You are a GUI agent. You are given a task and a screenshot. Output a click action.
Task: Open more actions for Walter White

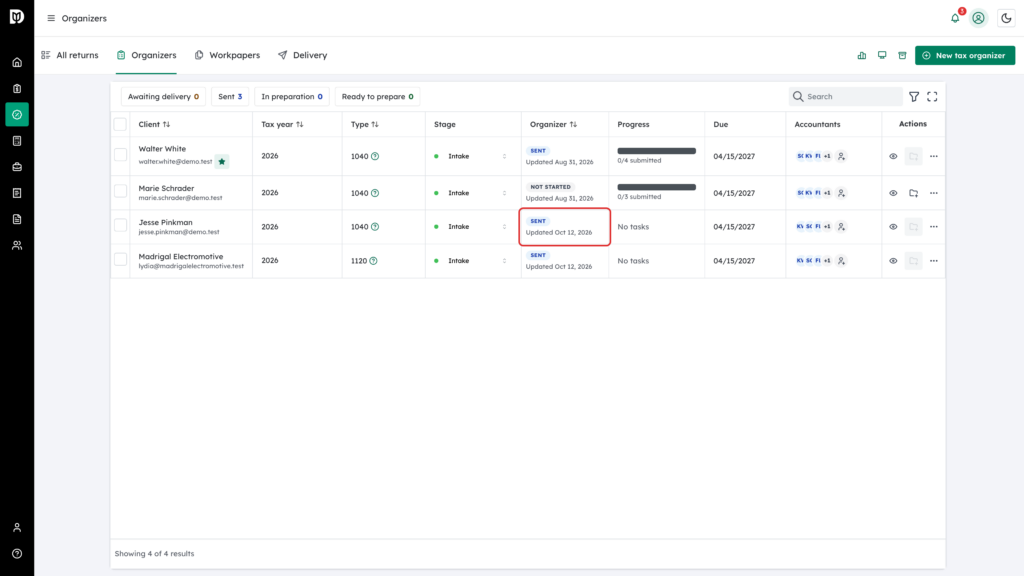click(933, 156)
